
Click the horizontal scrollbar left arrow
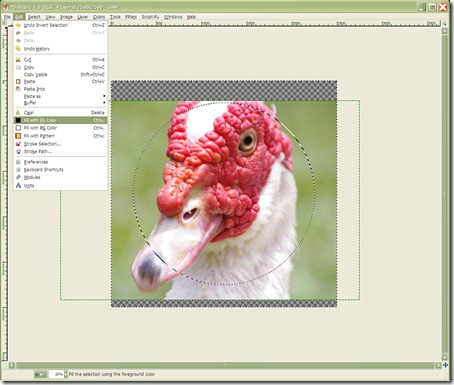(12, 365)
